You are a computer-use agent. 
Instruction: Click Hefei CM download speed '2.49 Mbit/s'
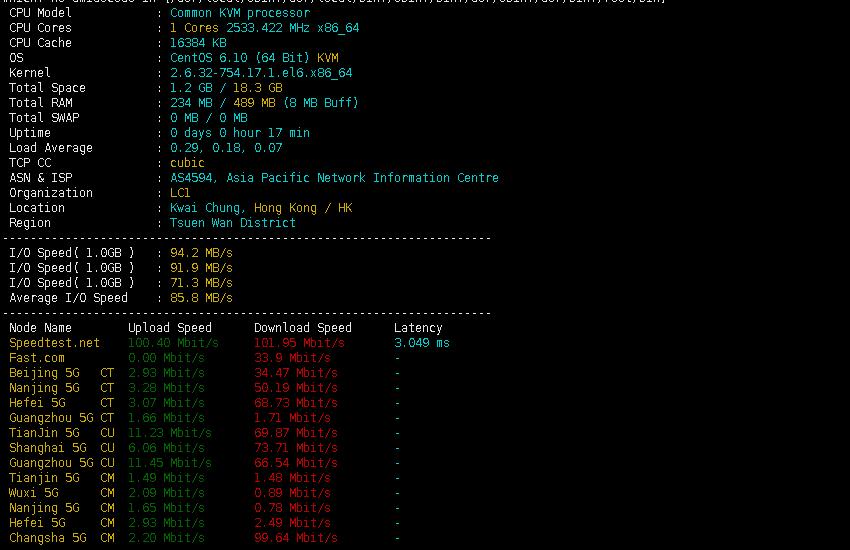[293, 523]
